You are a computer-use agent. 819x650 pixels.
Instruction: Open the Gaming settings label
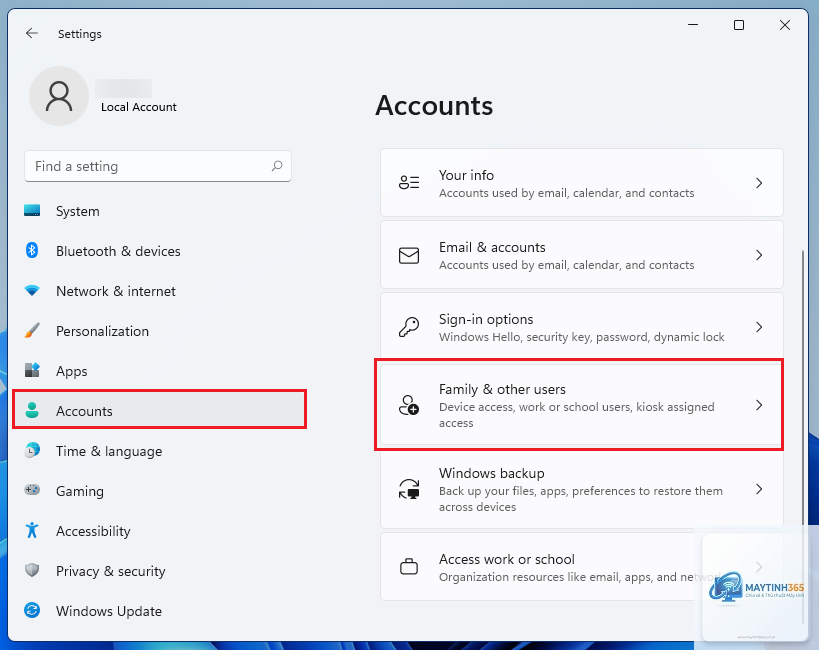point(80,492)
